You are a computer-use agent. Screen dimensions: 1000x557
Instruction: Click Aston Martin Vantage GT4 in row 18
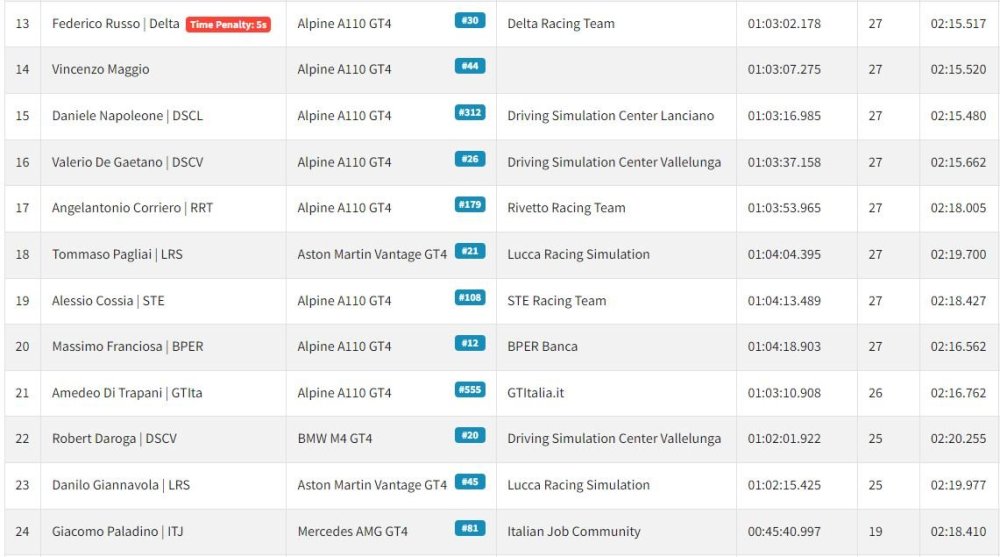click(x=372, y=254)
